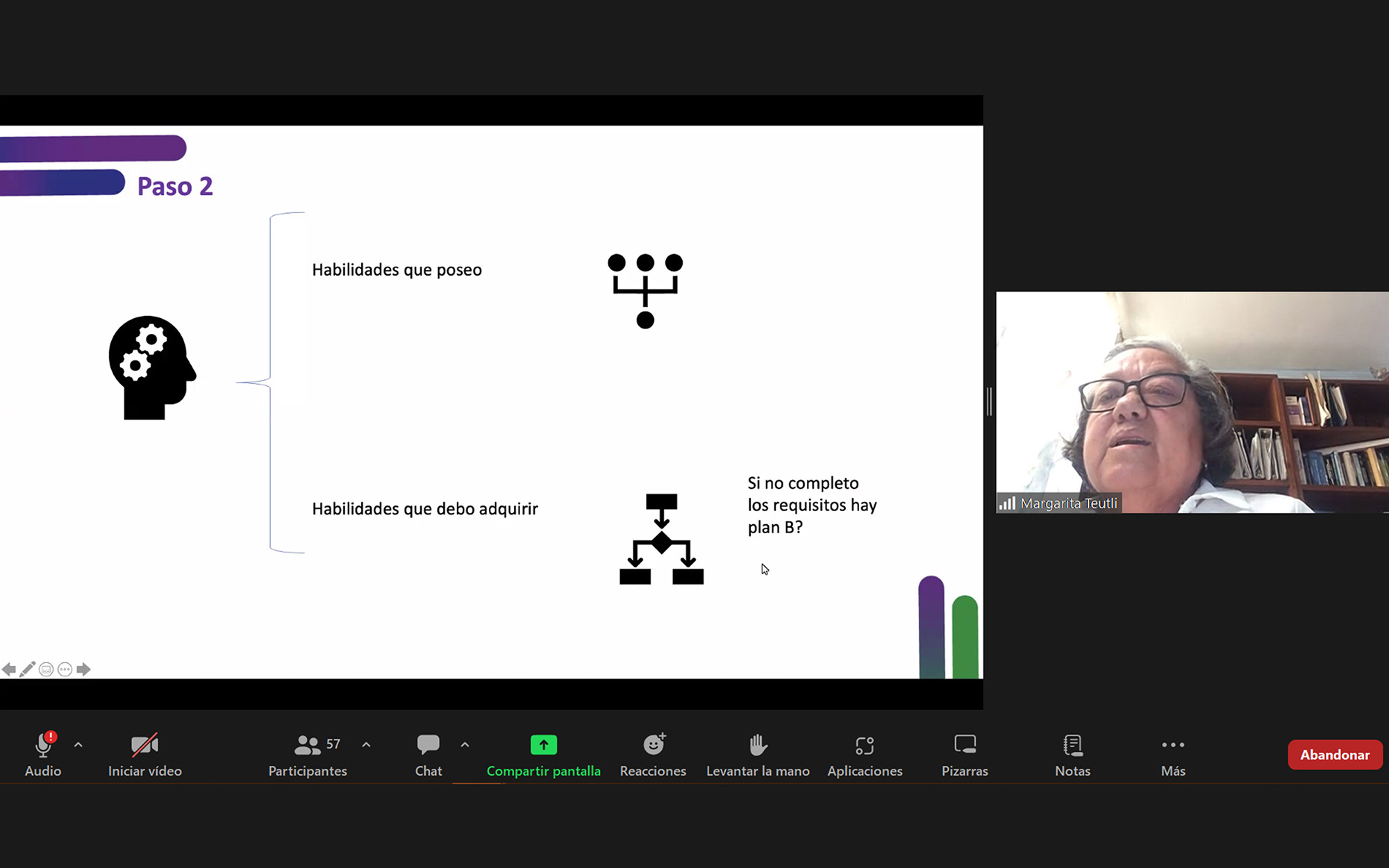Expand the Audio options chevron

78,745
